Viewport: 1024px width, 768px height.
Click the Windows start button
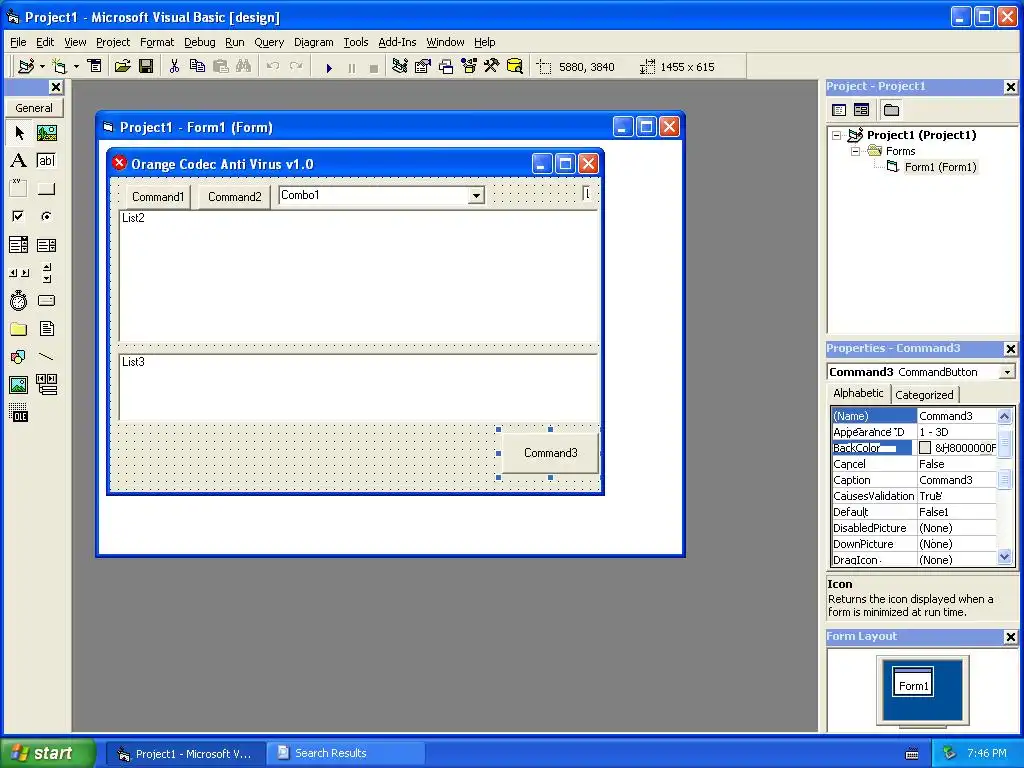pos(48,753)
